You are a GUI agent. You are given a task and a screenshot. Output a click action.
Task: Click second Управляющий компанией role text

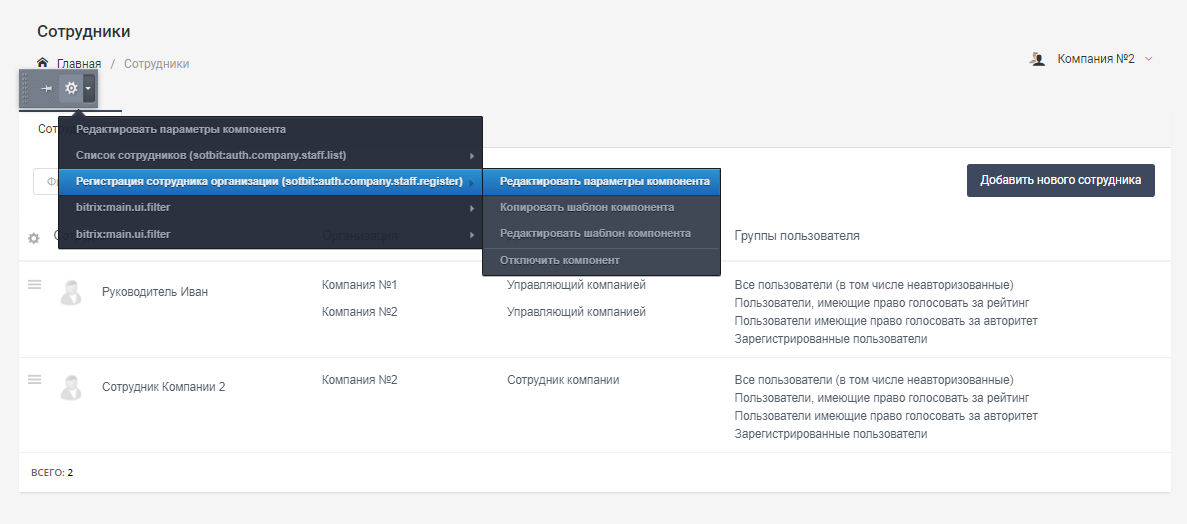pyautogui.click(x=576, y=312)
